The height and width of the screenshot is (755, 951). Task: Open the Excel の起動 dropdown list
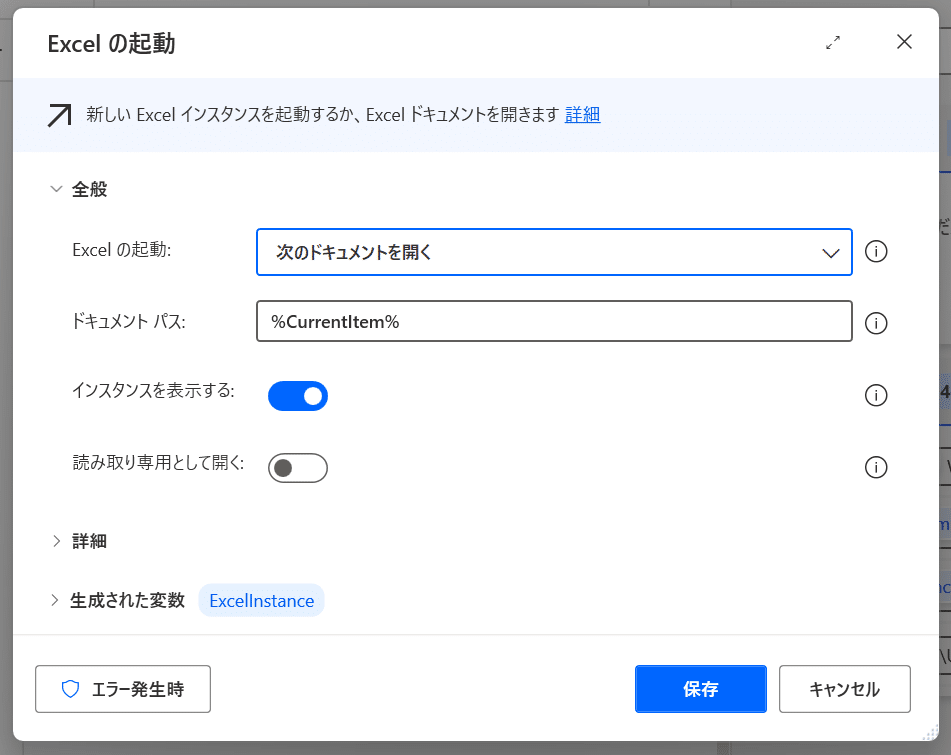(554, 252)
